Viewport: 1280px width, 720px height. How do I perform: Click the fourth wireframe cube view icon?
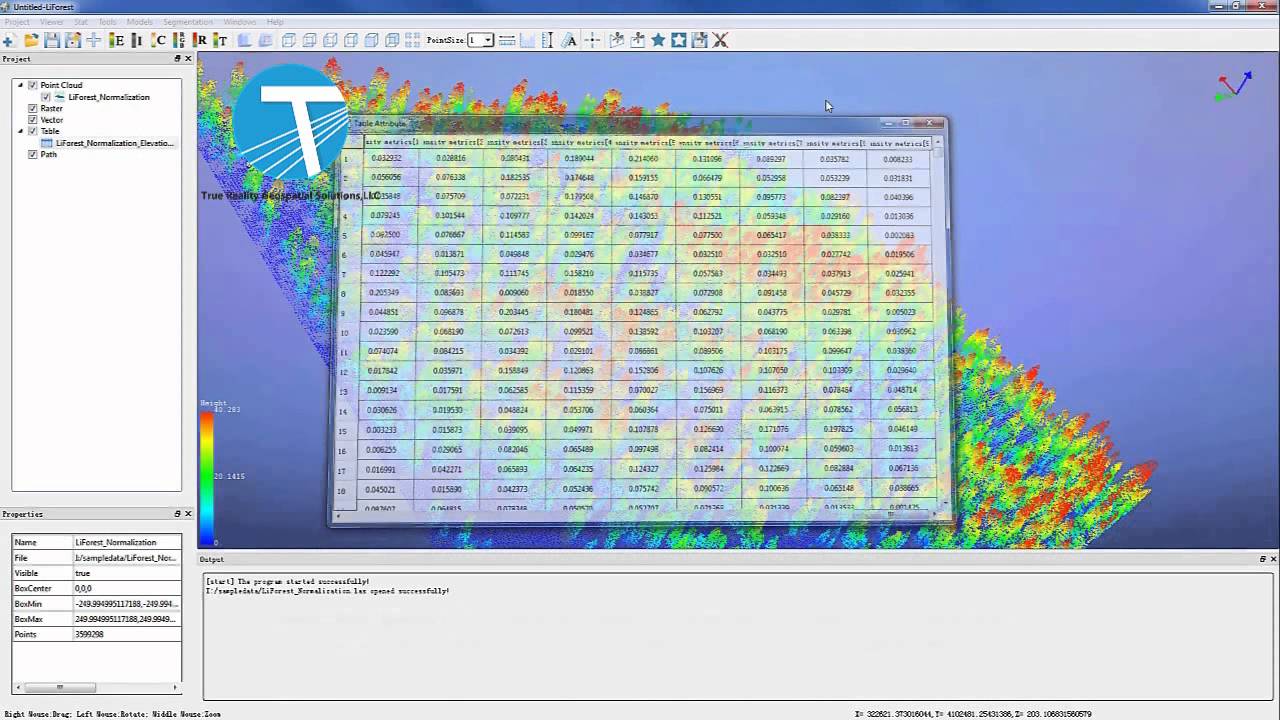(x=351, y=40)
